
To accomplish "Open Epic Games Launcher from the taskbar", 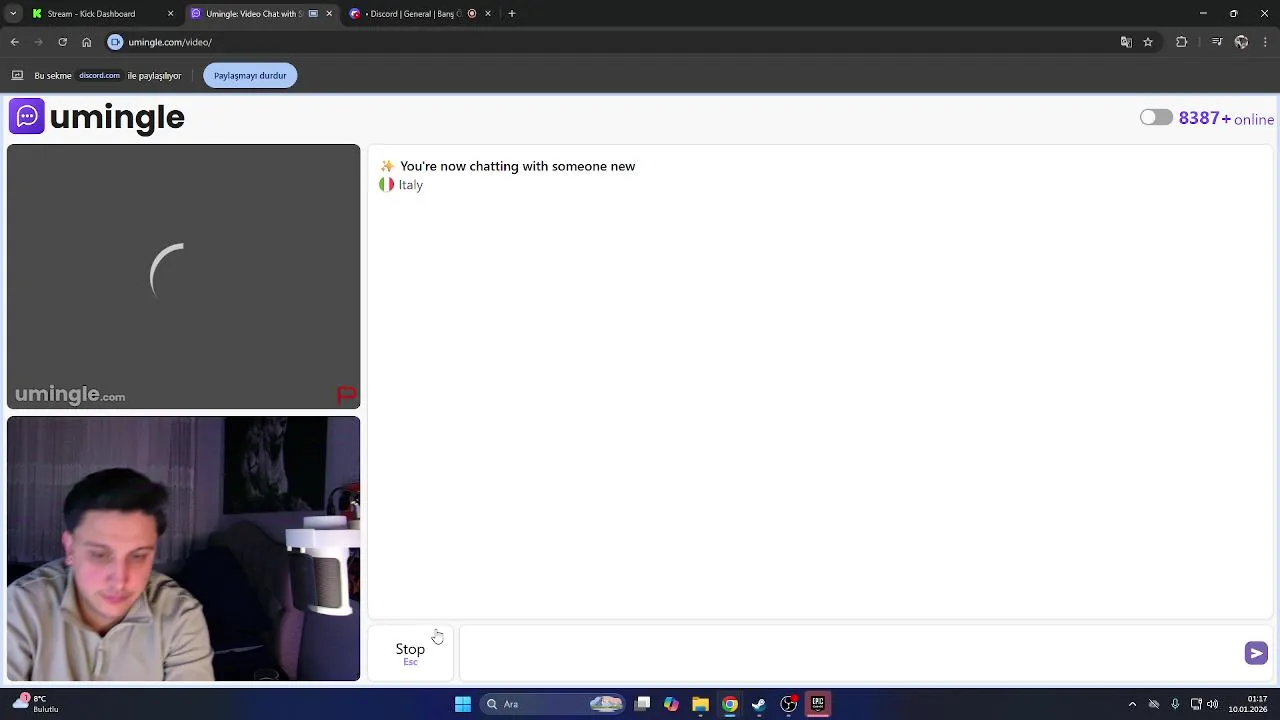I will (x=818, y=704).
